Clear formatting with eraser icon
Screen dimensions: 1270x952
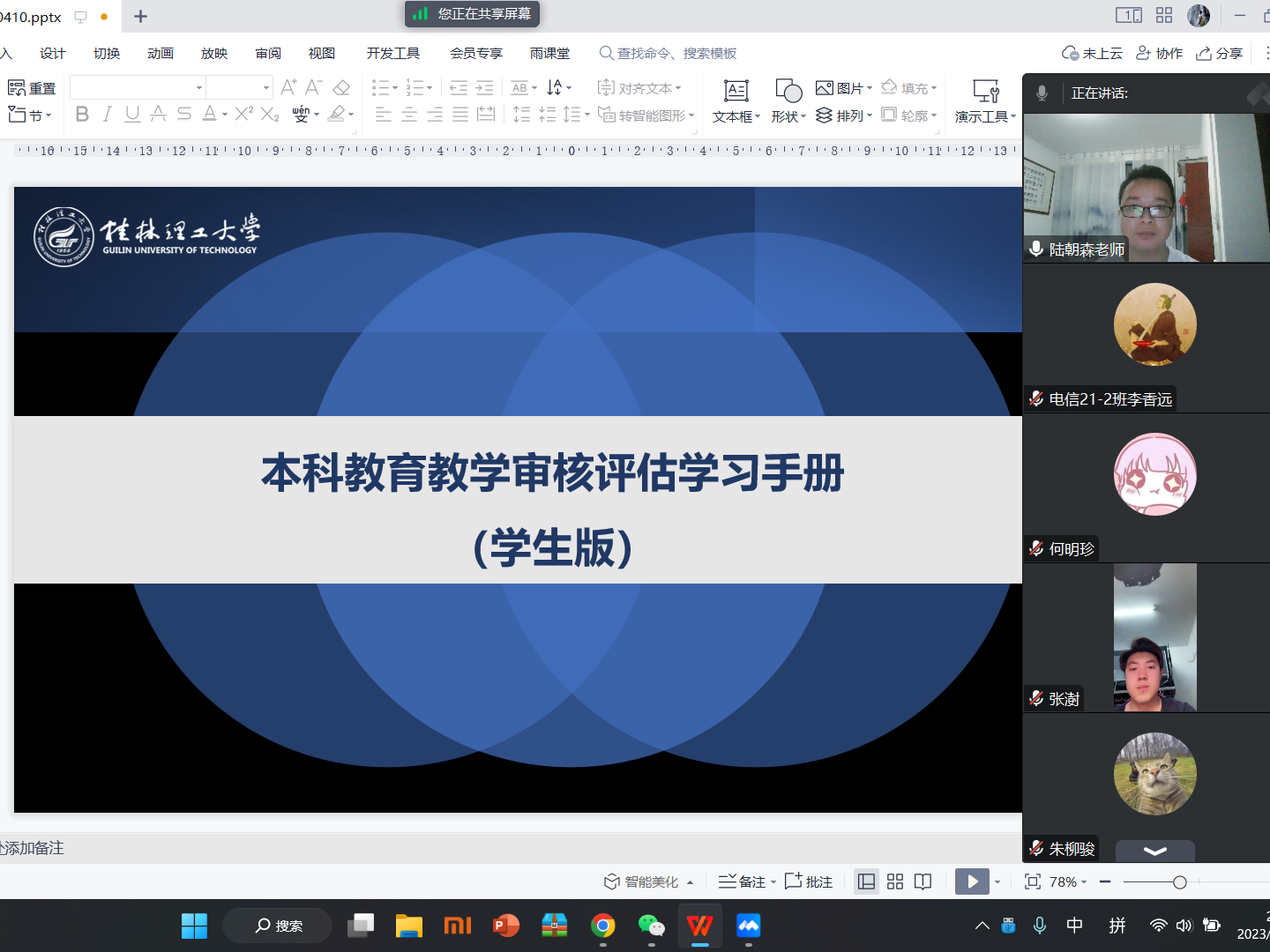coord(341,87)
